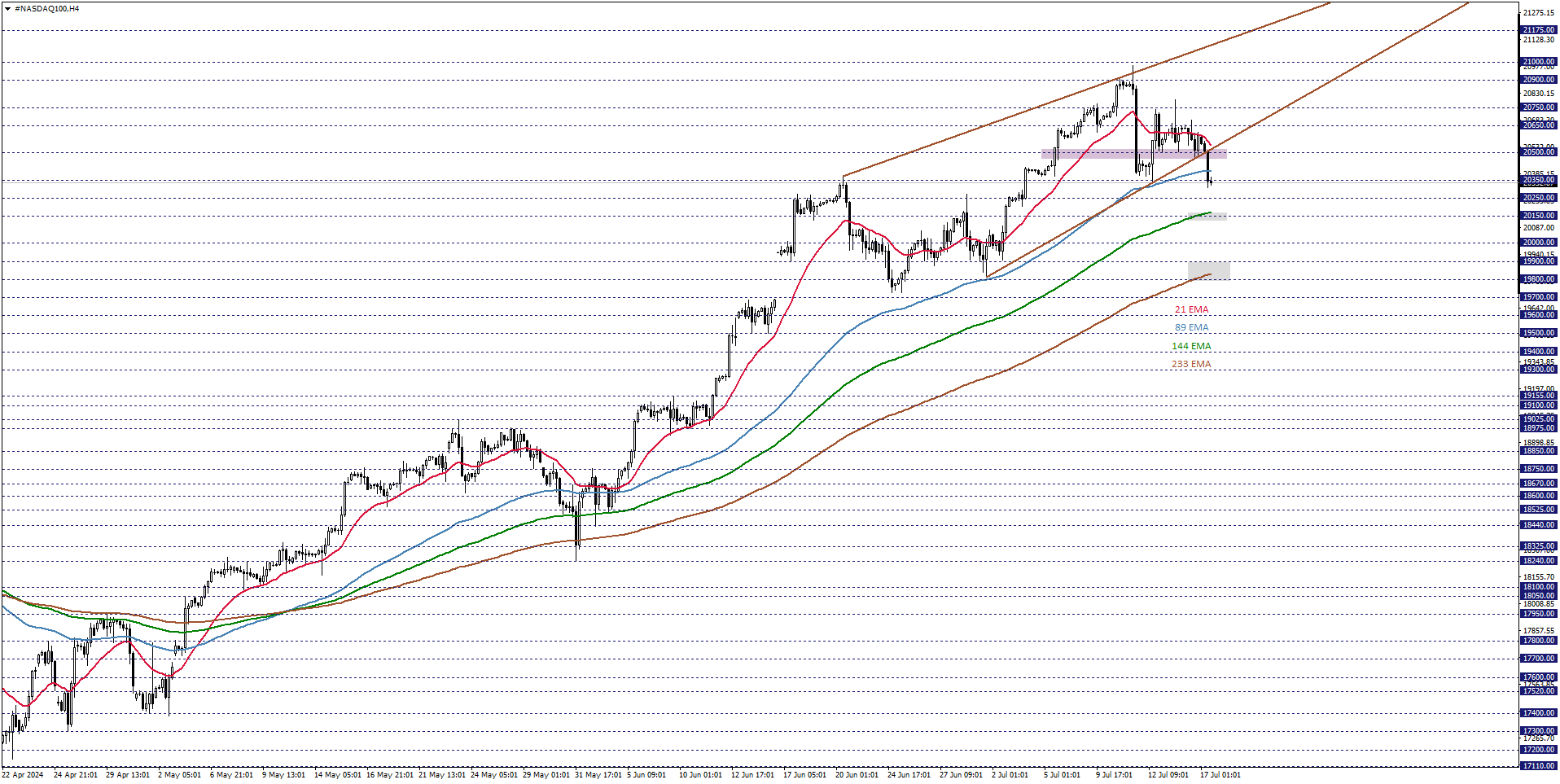This screenshot has width=1560, height=784.
Task: Click the 18670.00 price level label
Action: pyautogui.click(x=1539, y=484)
